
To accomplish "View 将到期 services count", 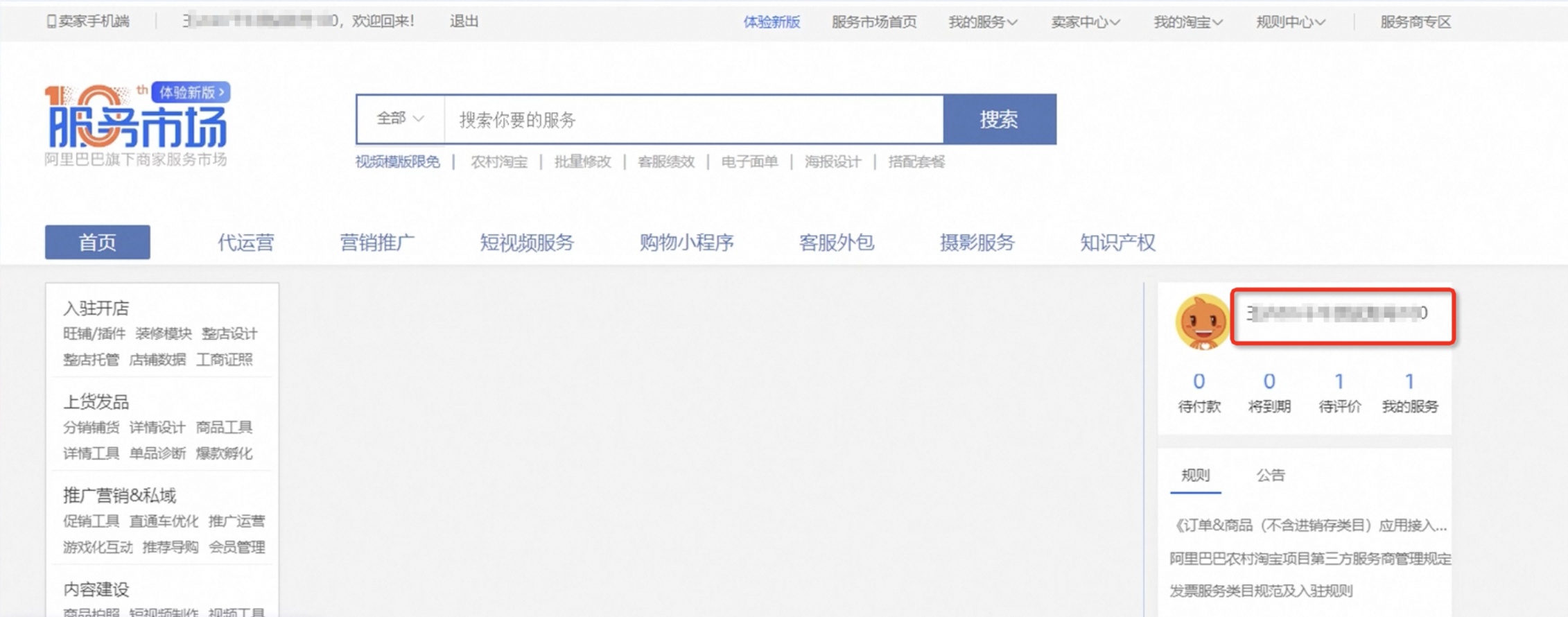I will point(1269,392).
